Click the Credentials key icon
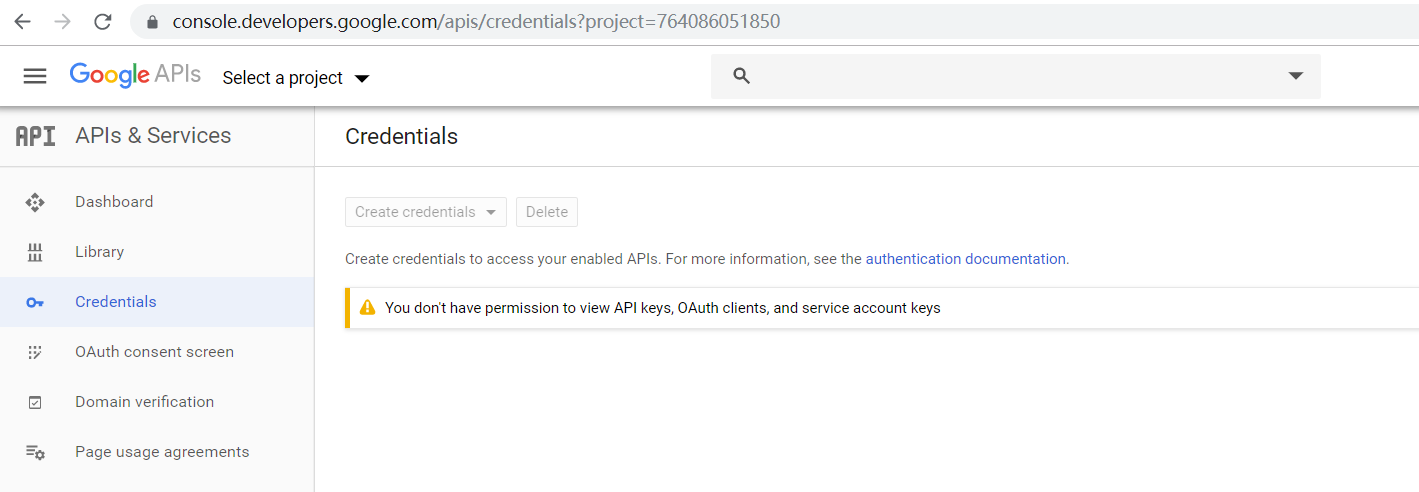This screenshot has height=492, width=1419. 35,302
